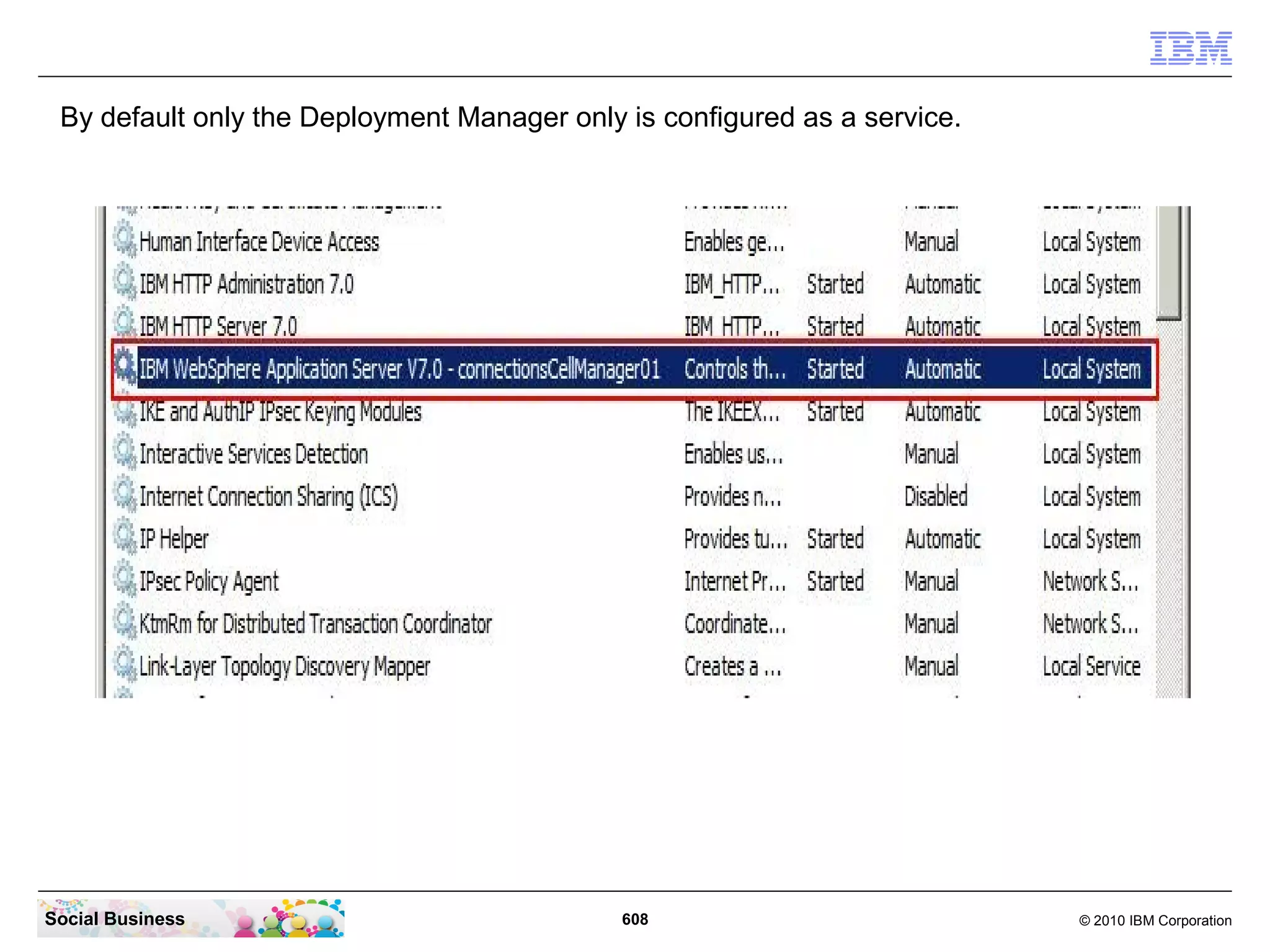Click the 'The IKEEX...' description cell
This screenshot has width=1270, height=952.
click(x=732, y=412)
